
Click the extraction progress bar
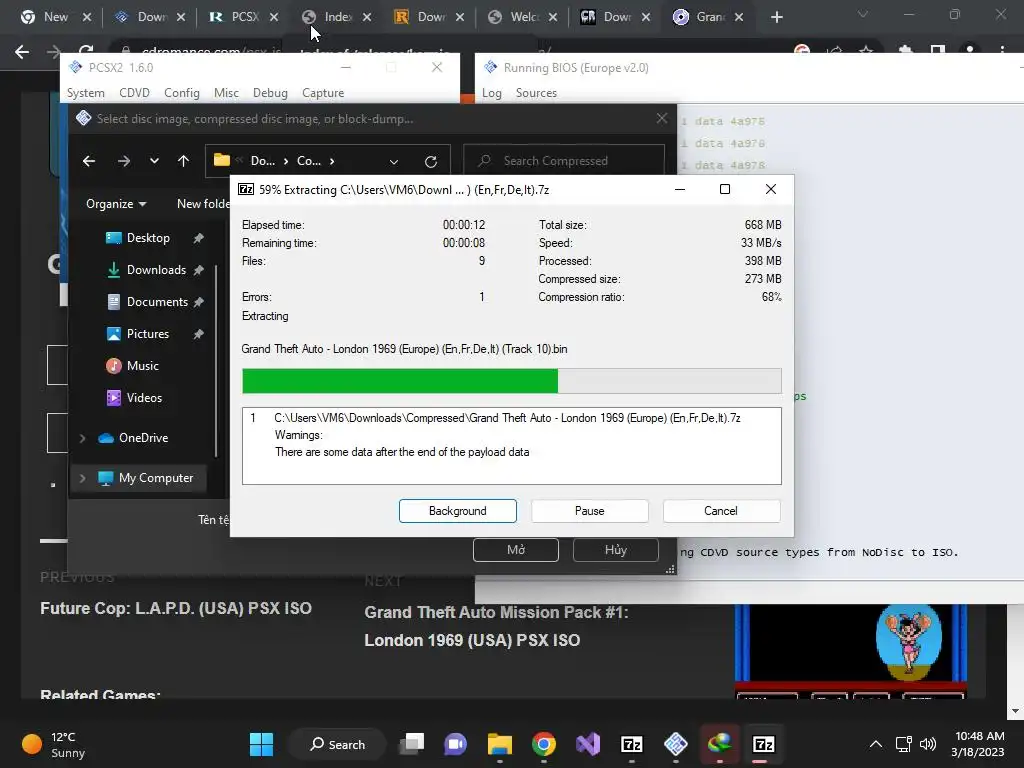(x=511, y=381)
